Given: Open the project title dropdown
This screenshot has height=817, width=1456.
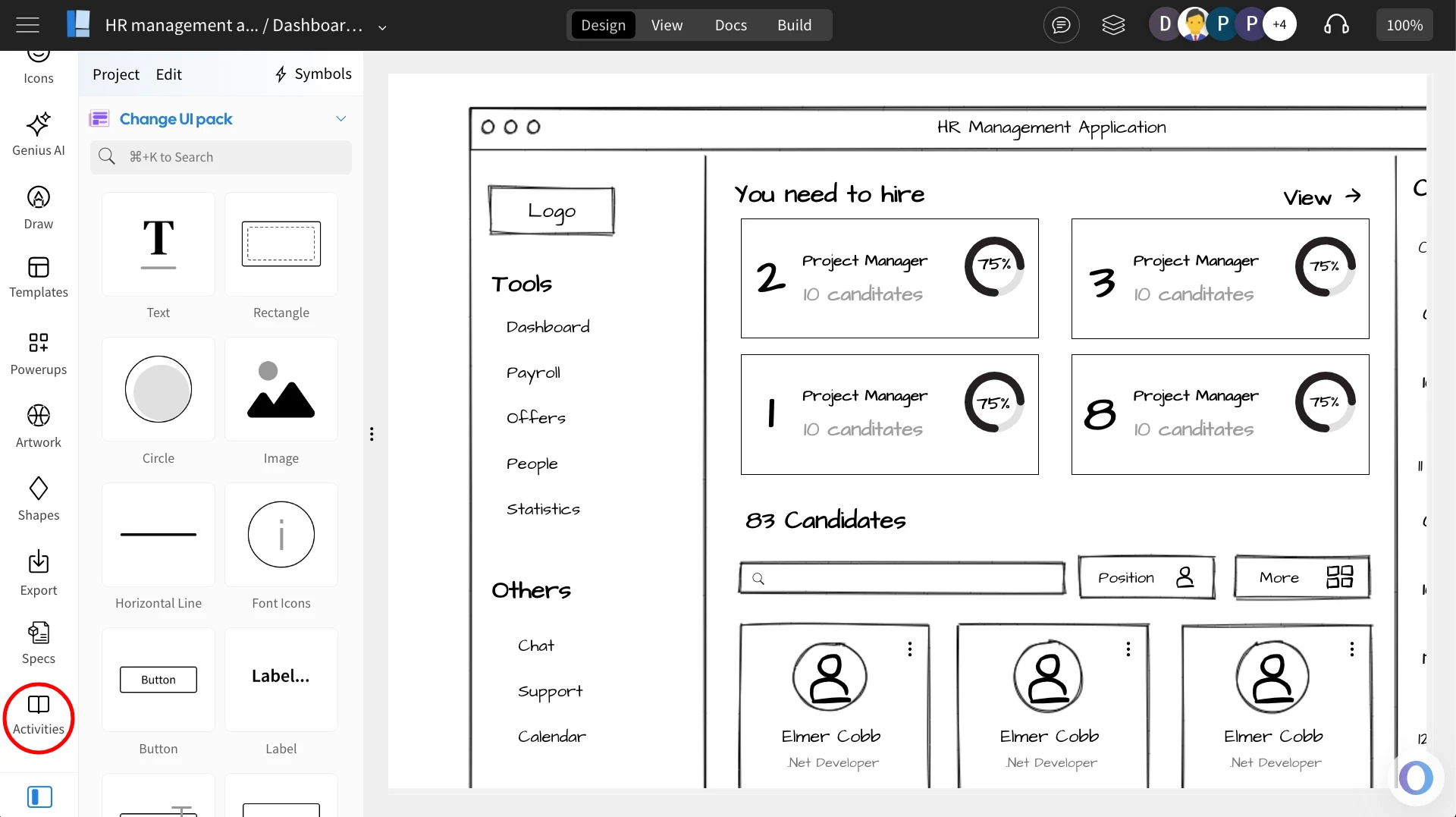Looking at the screenshot, I should [382, 27].
